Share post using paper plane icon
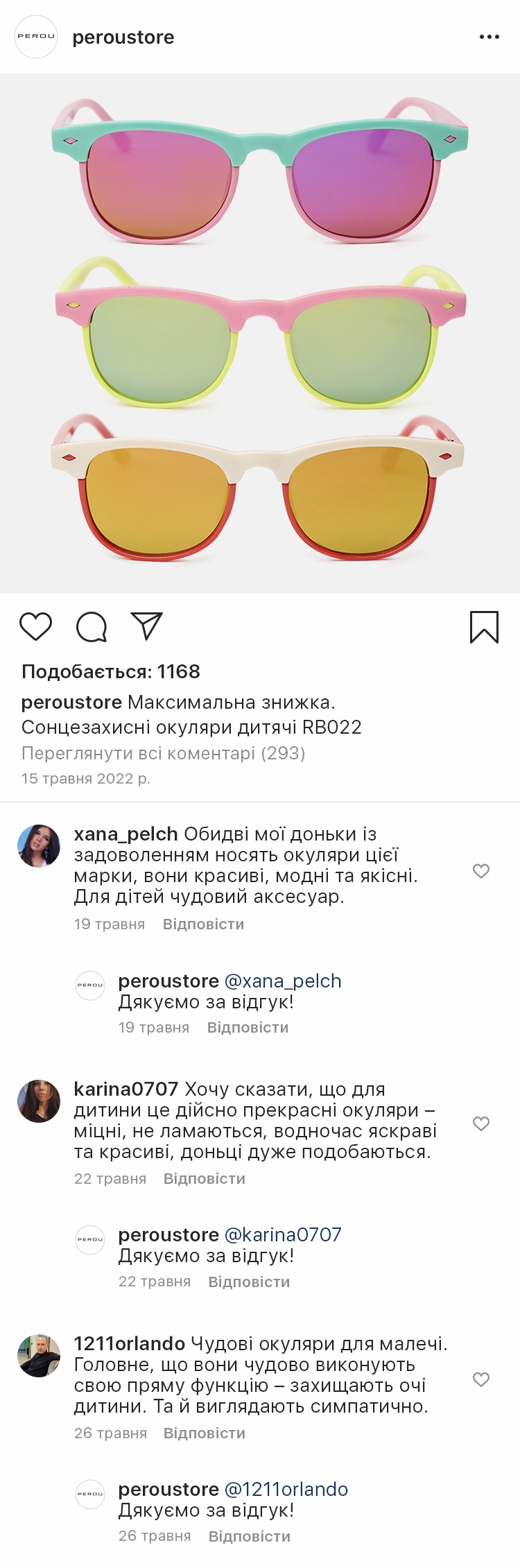The width and height of the screenshot is (520, 1568). [146, 626]
